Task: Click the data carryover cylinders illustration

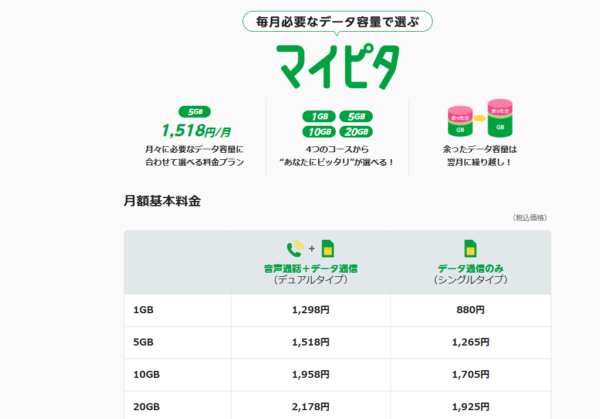Action: pyautogui.click(x=480, y=118)
